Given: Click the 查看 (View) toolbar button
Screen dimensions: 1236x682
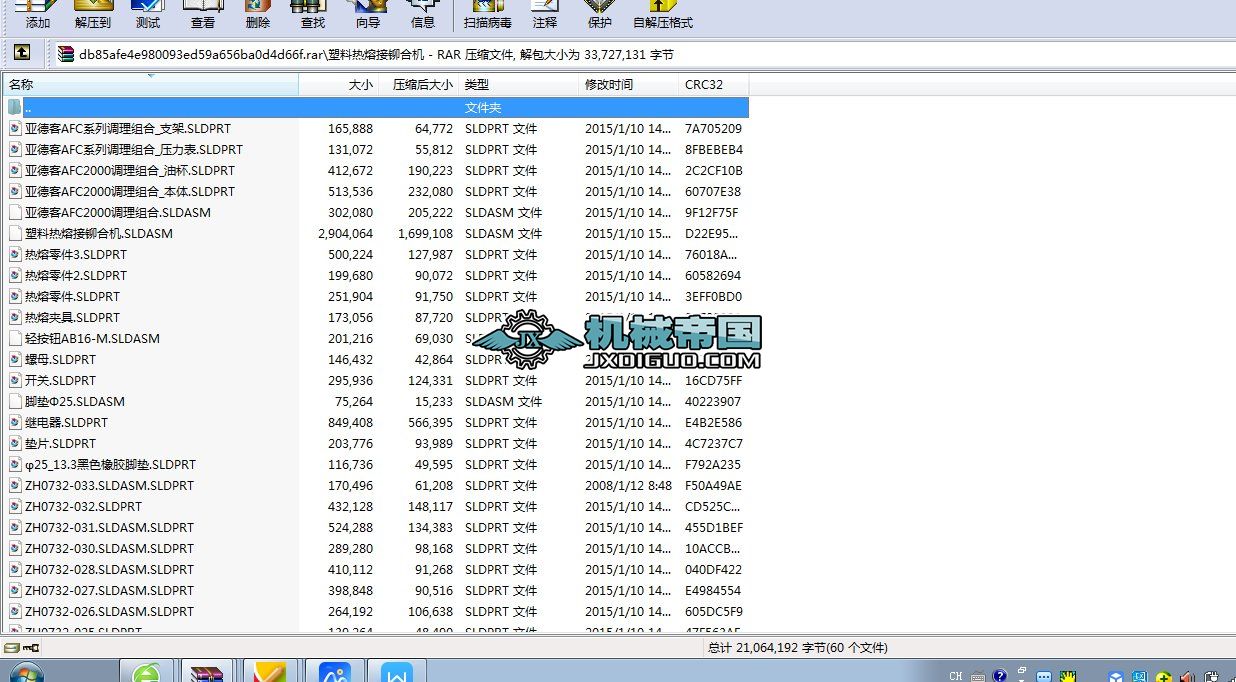Looking at the screenshot, I should tap(203, 15).
